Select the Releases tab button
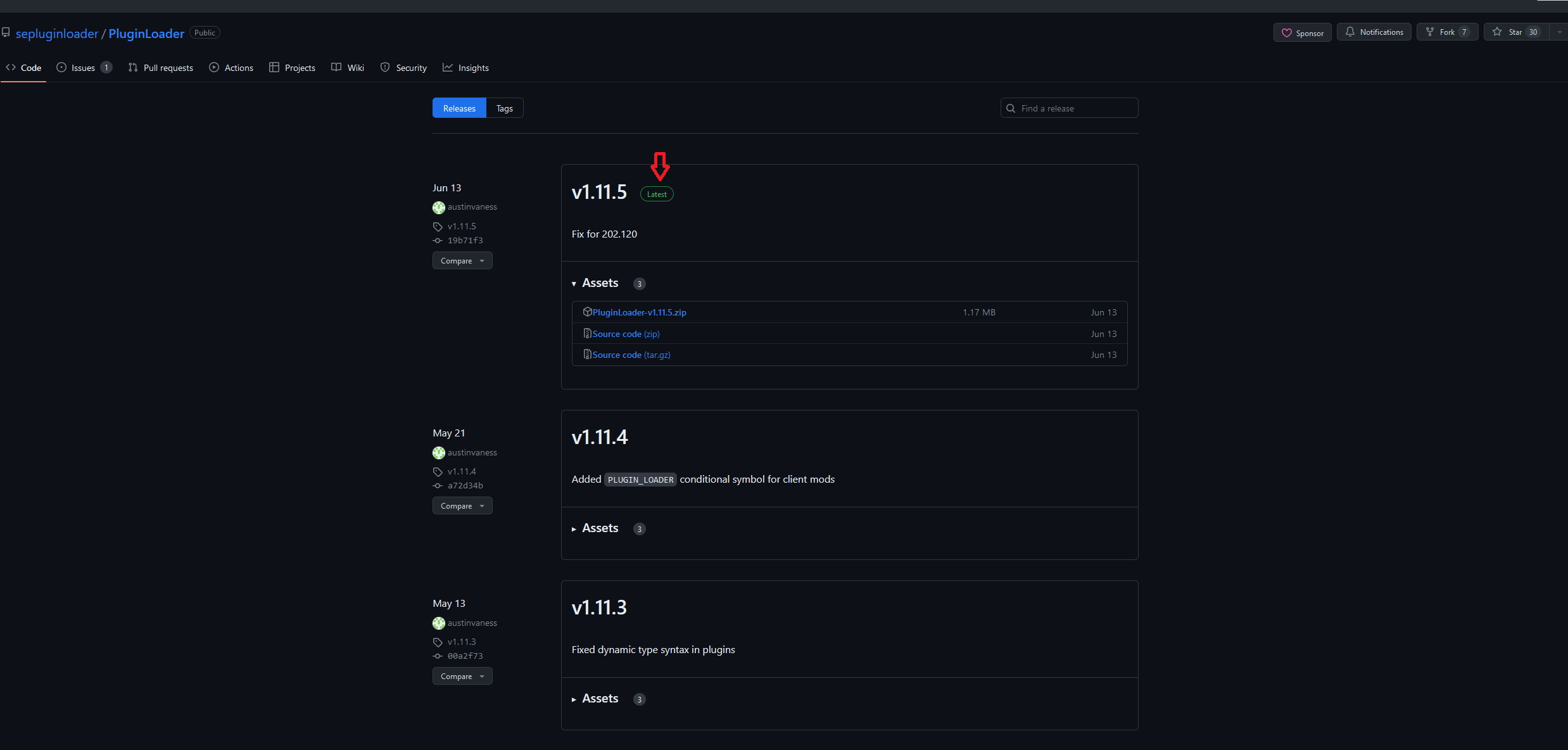This screenshot has height=750, width=1568. point(459,108)
